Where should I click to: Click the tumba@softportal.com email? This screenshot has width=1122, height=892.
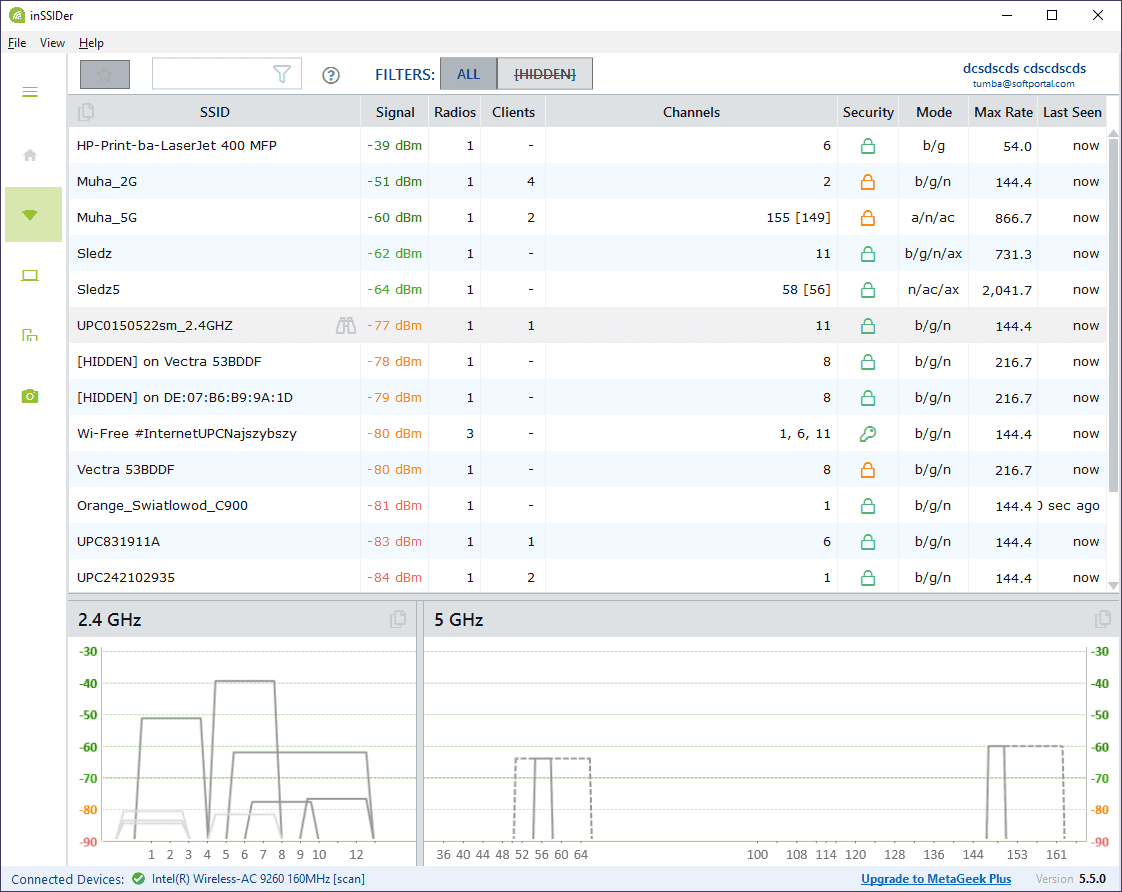tap(1023, 84)
